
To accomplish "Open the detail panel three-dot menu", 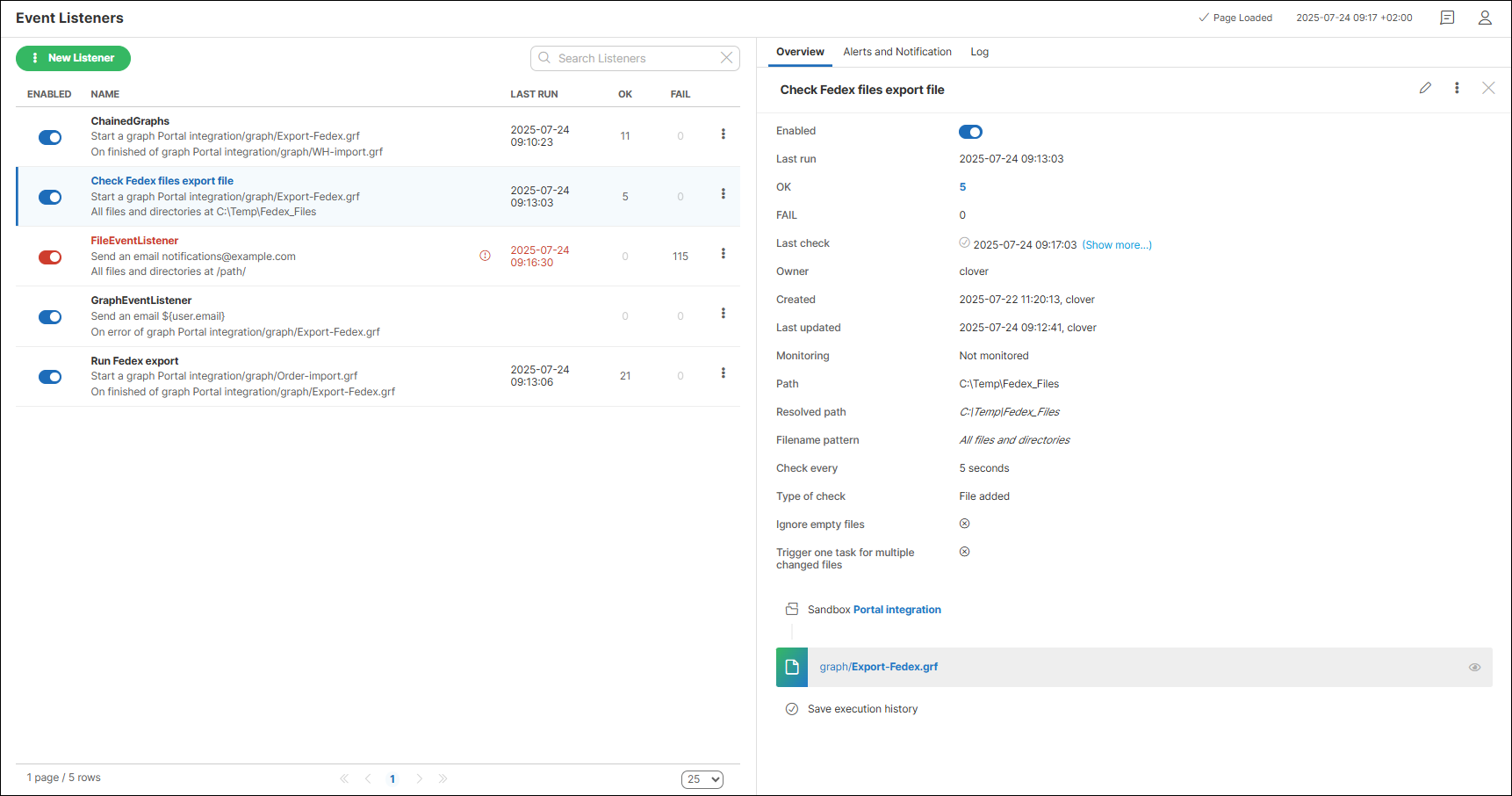I will [x=1457, y=88].
